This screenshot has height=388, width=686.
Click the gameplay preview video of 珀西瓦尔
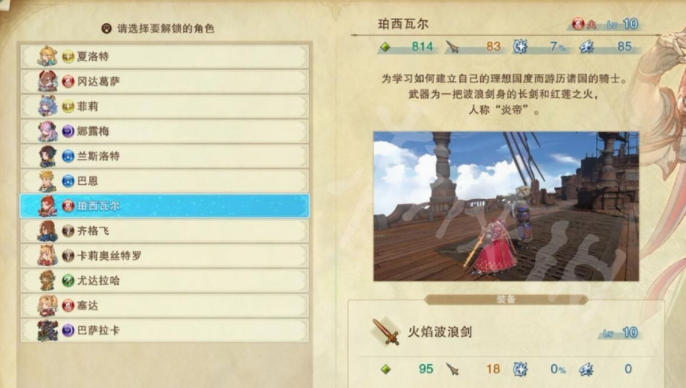506,206
